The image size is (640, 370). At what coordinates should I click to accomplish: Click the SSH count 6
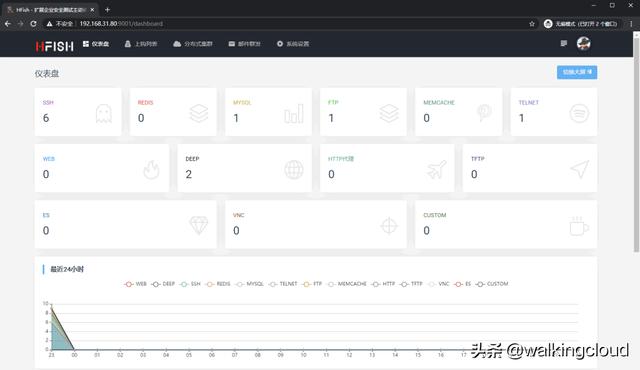point(46,118)
